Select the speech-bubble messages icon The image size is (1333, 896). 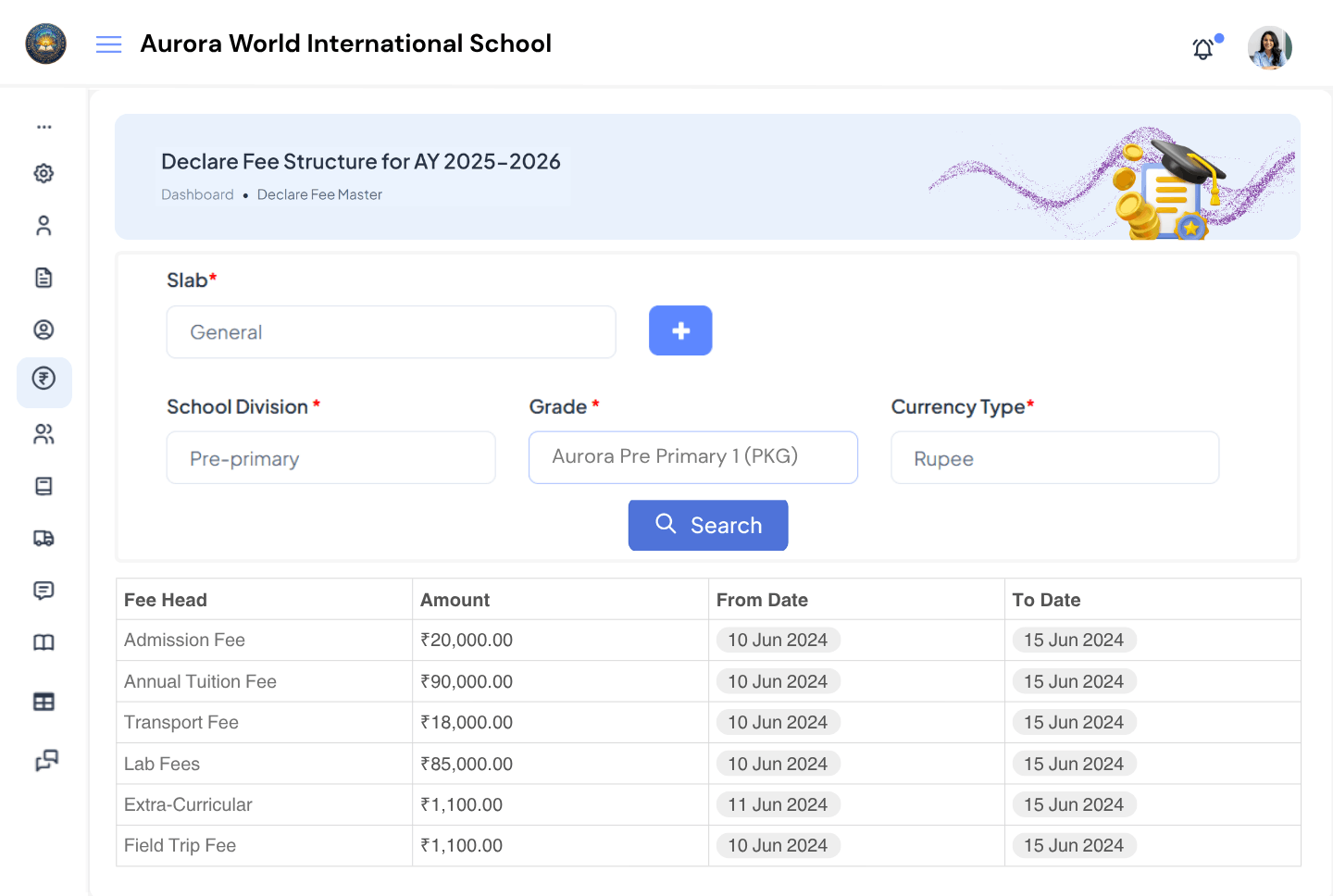[x=44, y=590]
